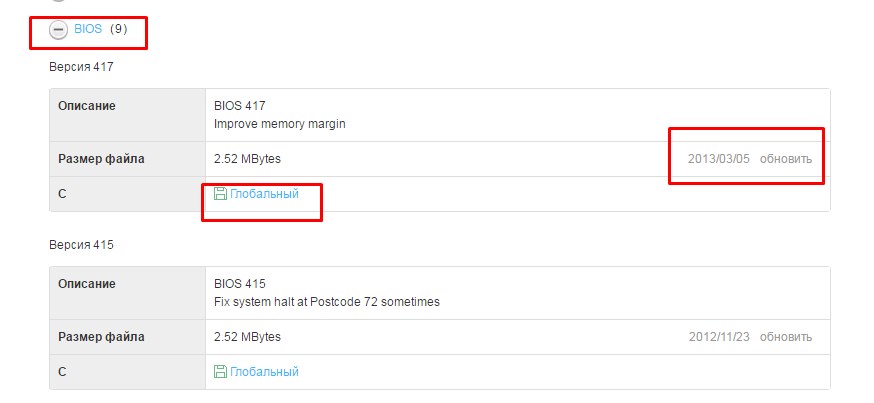
Task: Click the "Improve memory margin" description text
Action: [x=279, y=123]
